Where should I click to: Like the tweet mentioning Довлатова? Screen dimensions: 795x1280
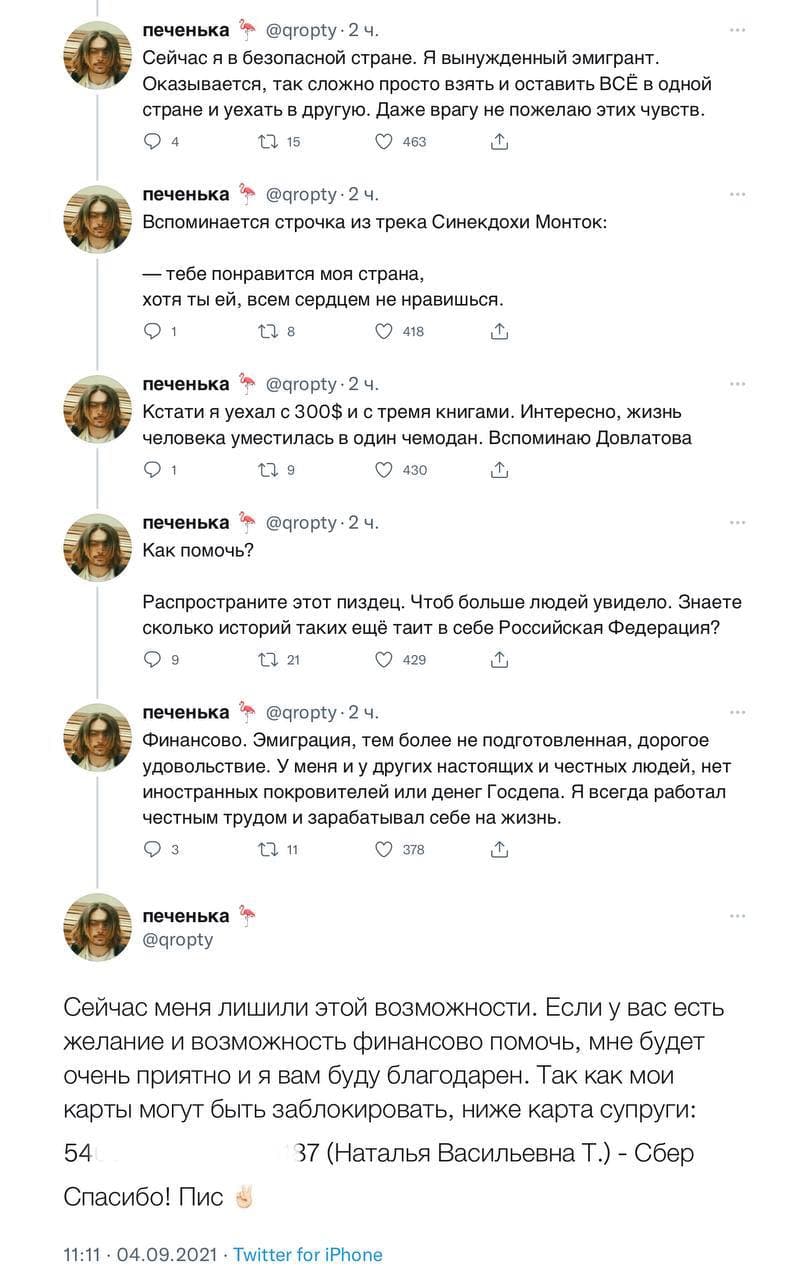pyautogui.click(x=383, y=470)
